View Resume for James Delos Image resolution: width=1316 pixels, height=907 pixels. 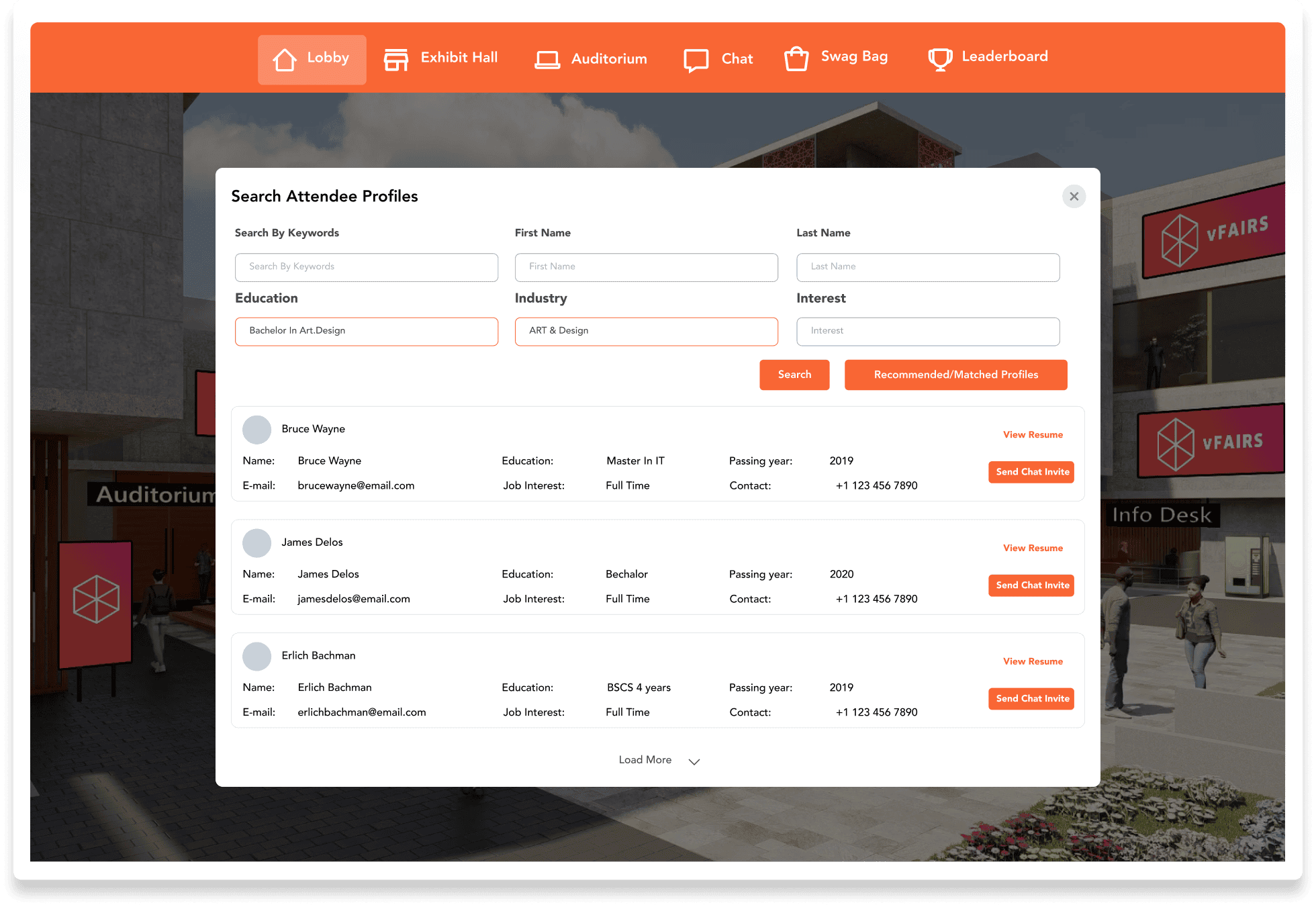pos(1033,548)
